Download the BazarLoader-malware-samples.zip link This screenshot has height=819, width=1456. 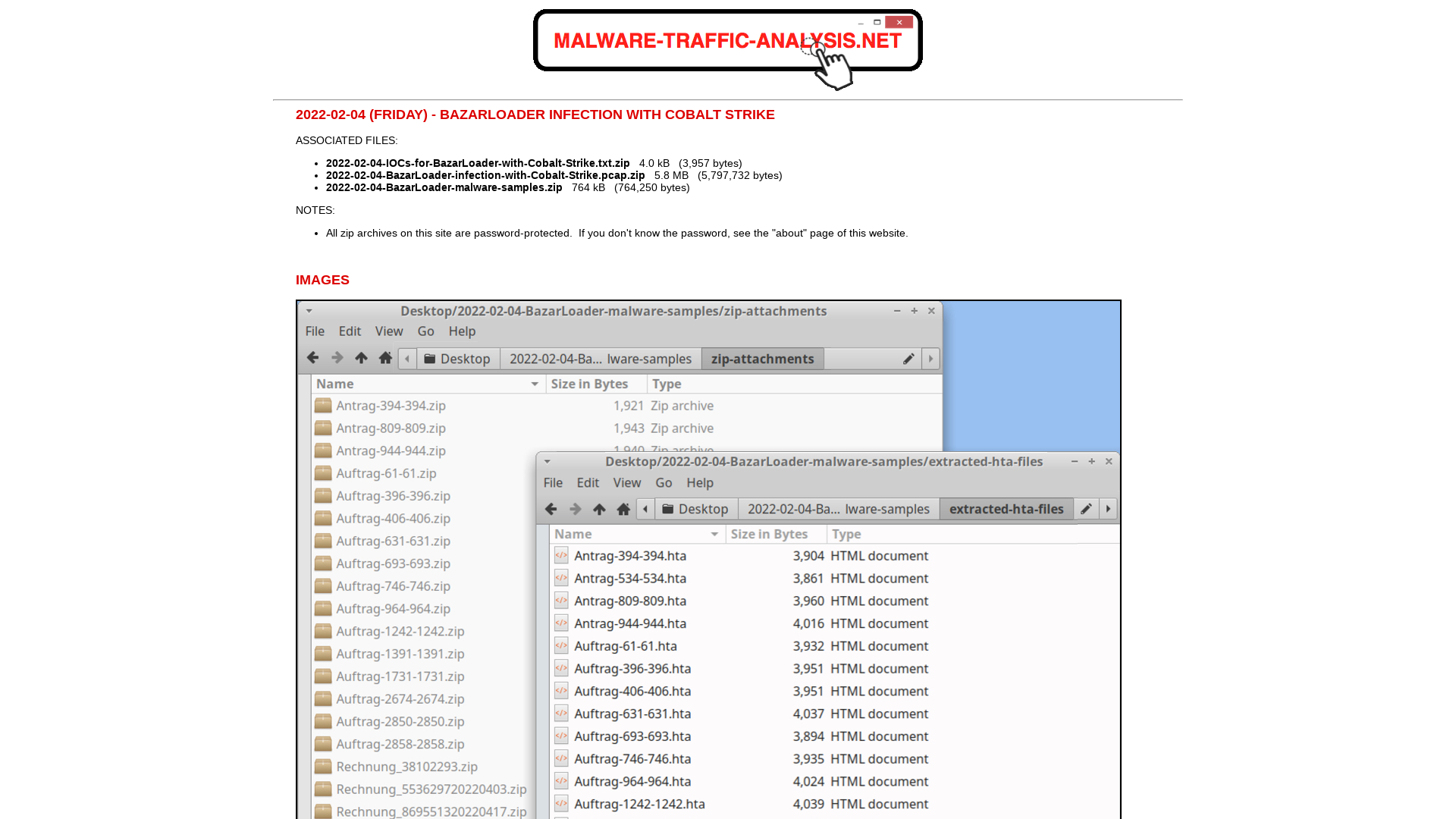[444, 187]
